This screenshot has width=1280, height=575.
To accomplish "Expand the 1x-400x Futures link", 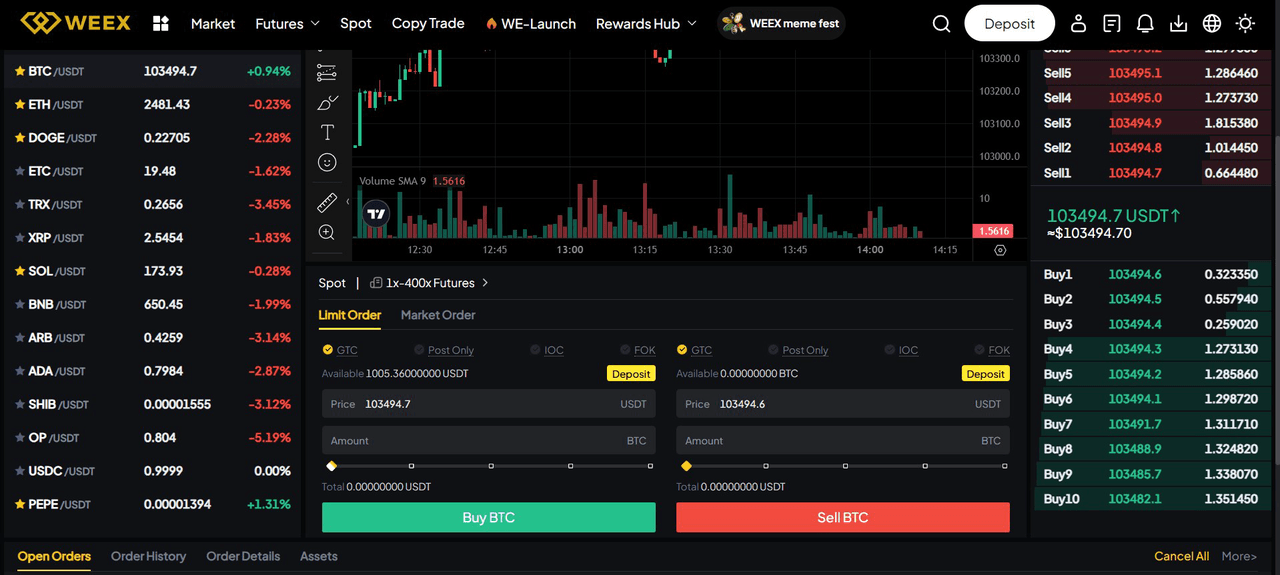I will [430, 283].
